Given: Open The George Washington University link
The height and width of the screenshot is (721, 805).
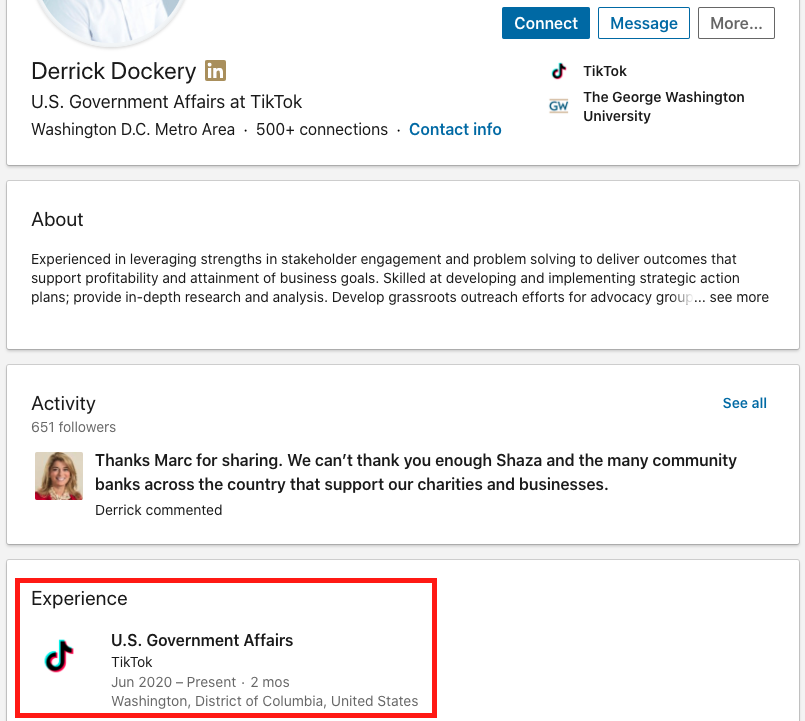Looking at the screenshot, I should [x=663, y=106].
